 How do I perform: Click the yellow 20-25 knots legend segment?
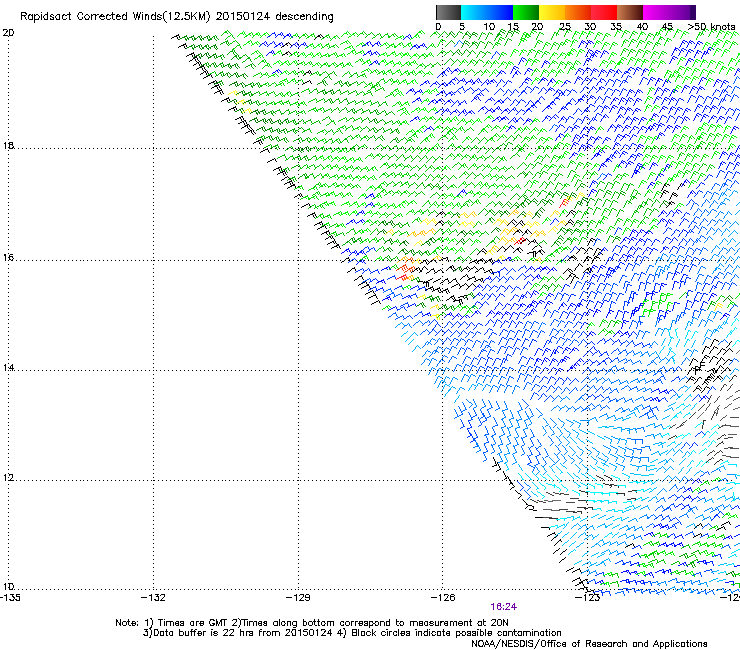pos(552,12)
